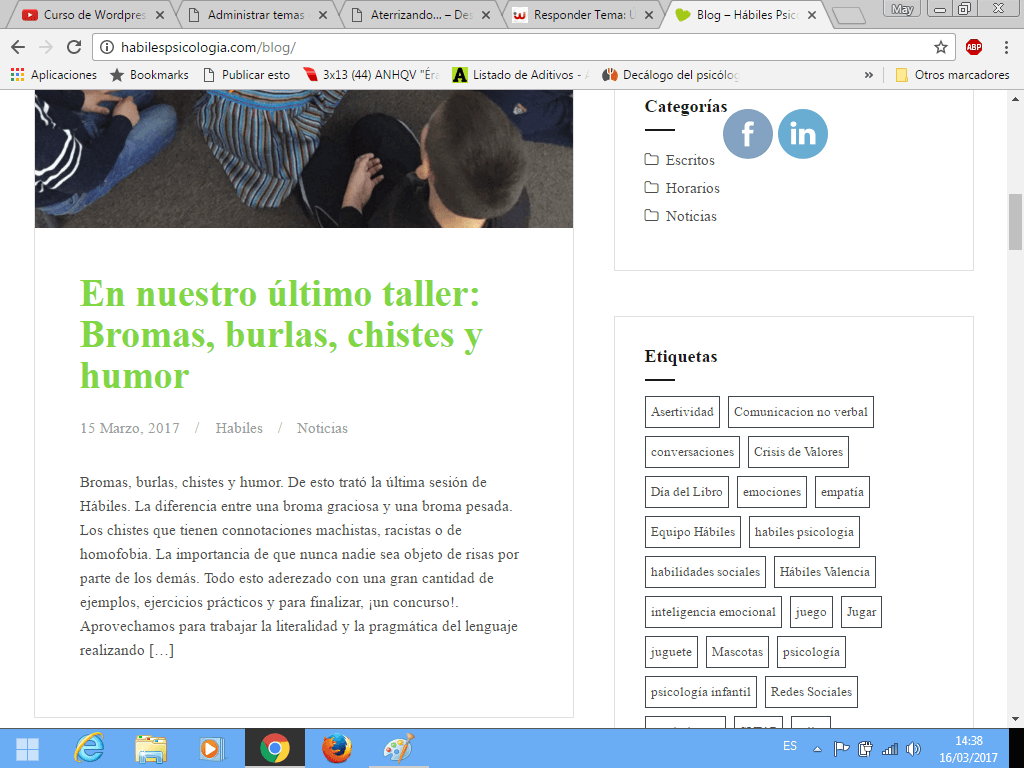
Task: Switch to the Aterrizando tab
Action: click(421, 14)
